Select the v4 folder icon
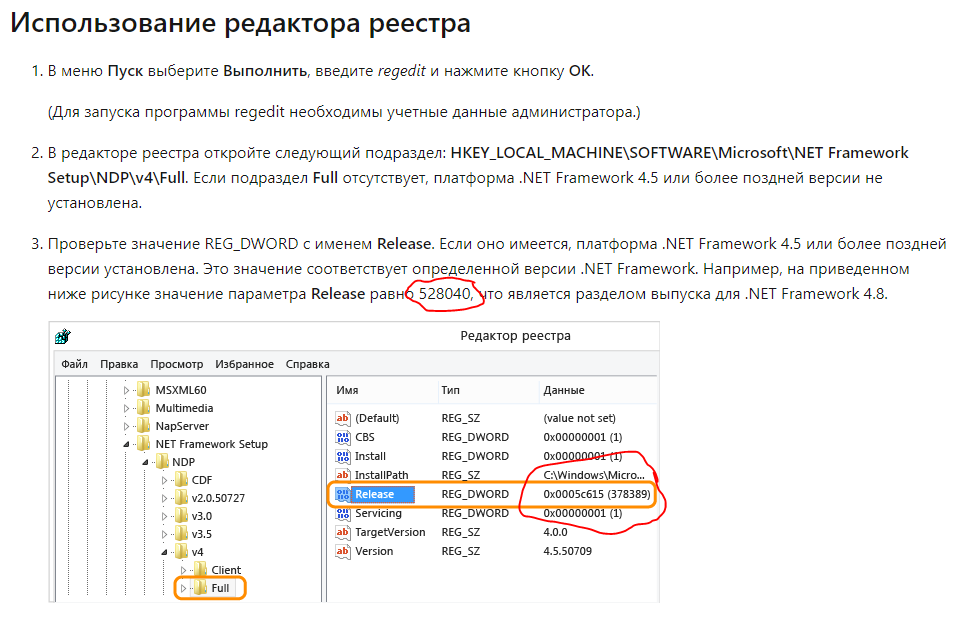Screen dimensions: 970x630 [181, 551]
